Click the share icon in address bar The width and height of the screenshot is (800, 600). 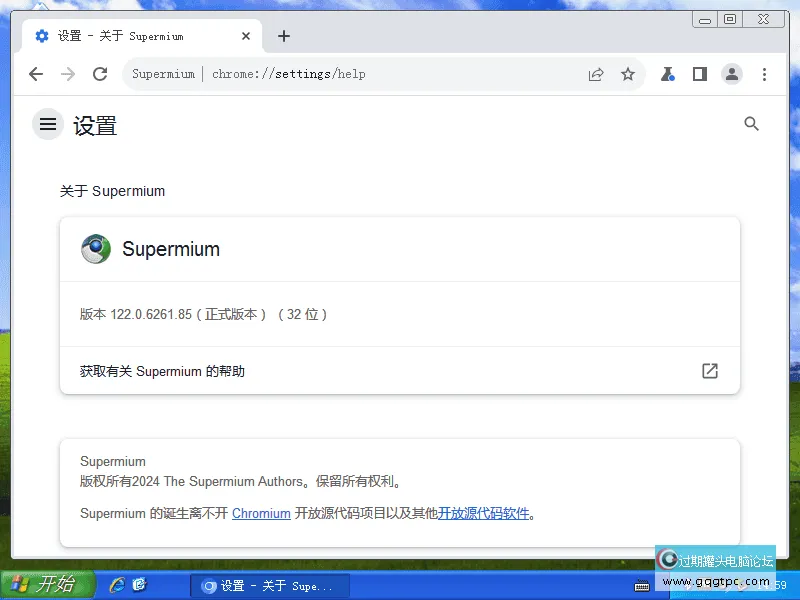tap(596, 73)
